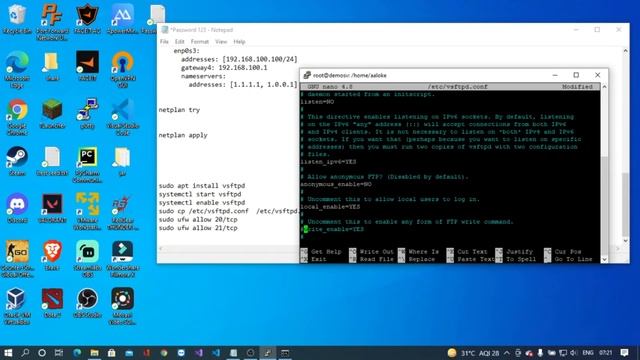Viewport: 640px width, 360px height.
Task: Open Microsoft Store from the taskbar
Action: click(111, 353)
